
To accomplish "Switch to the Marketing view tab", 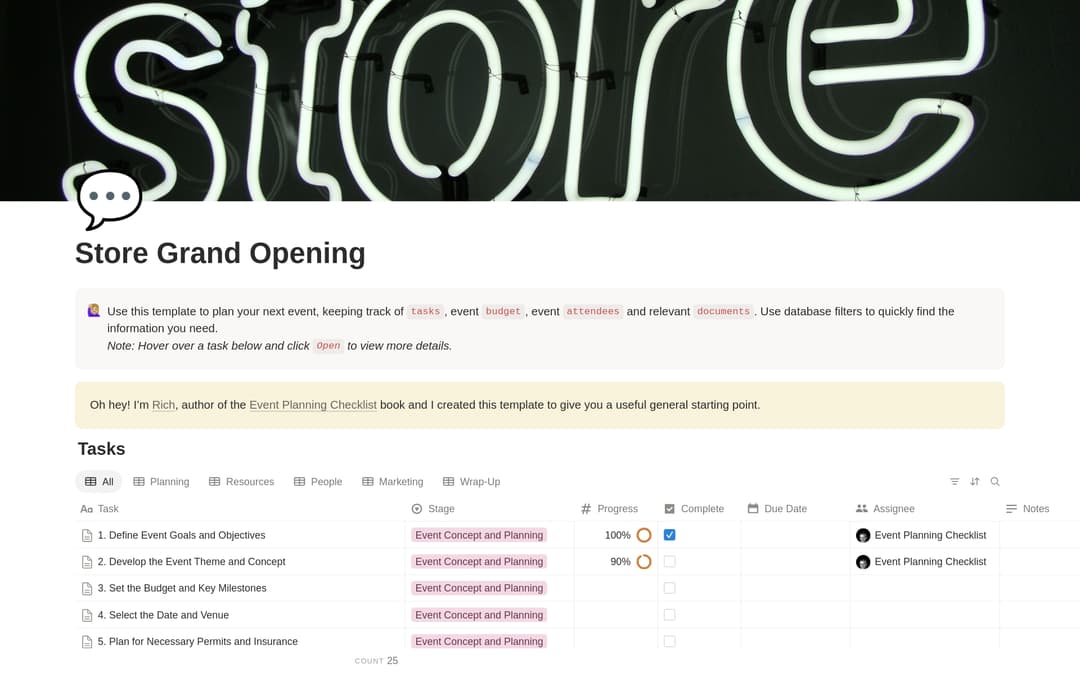I will 393,482.
